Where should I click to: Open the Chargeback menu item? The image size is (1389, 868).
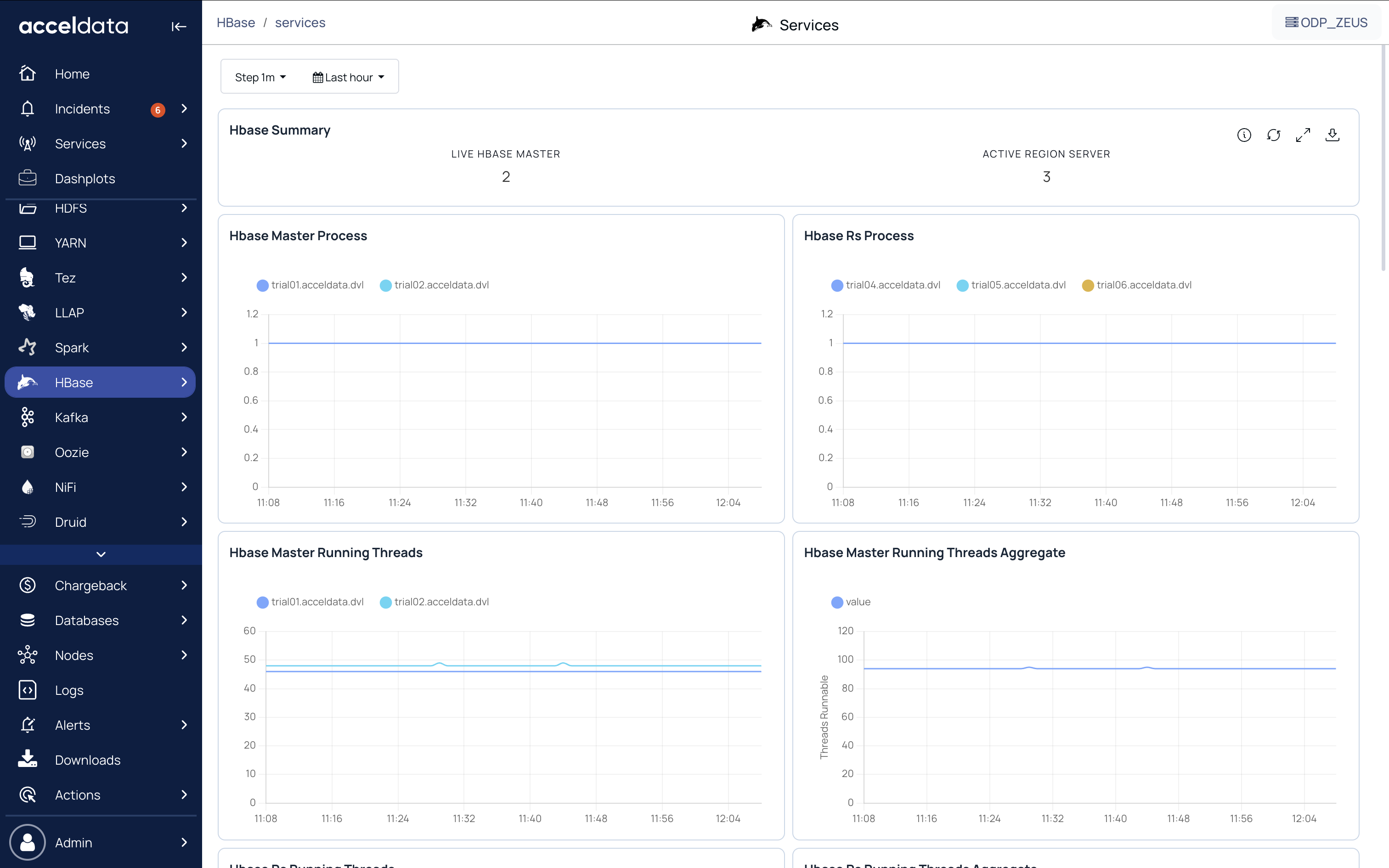90,586
